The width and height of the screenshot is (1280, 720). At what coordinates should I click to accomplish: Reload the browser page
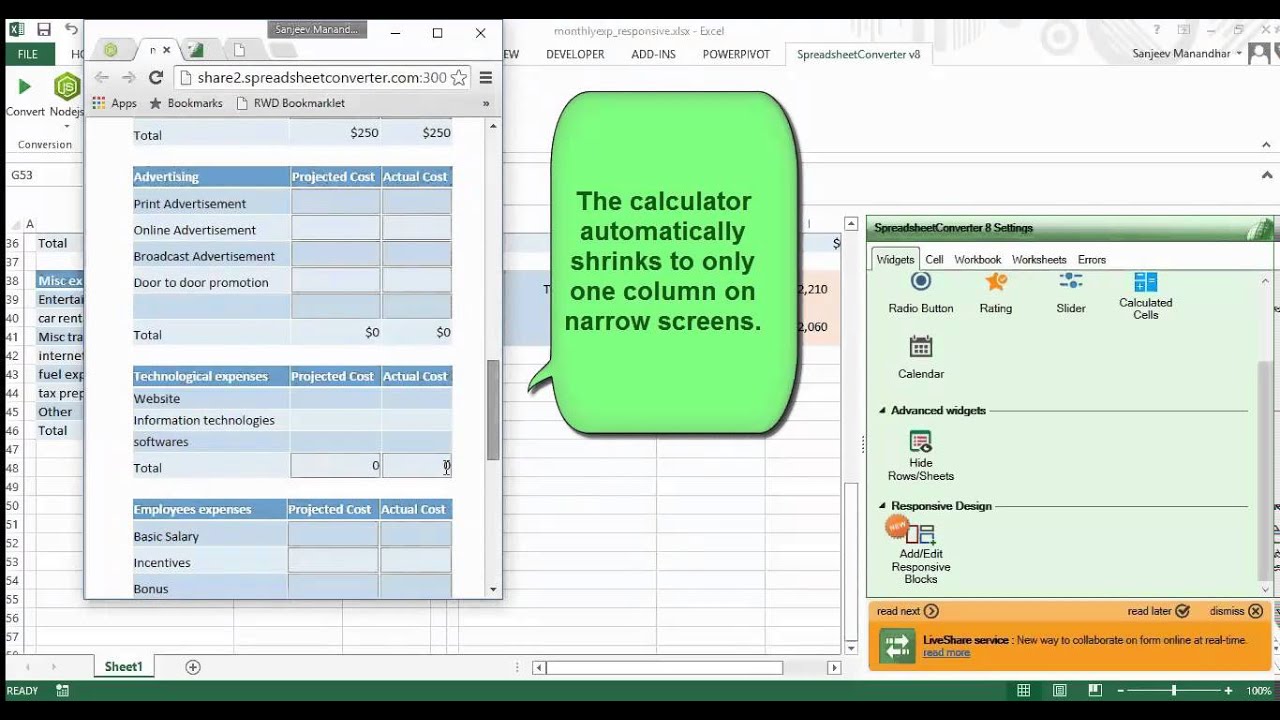(155, 77)
